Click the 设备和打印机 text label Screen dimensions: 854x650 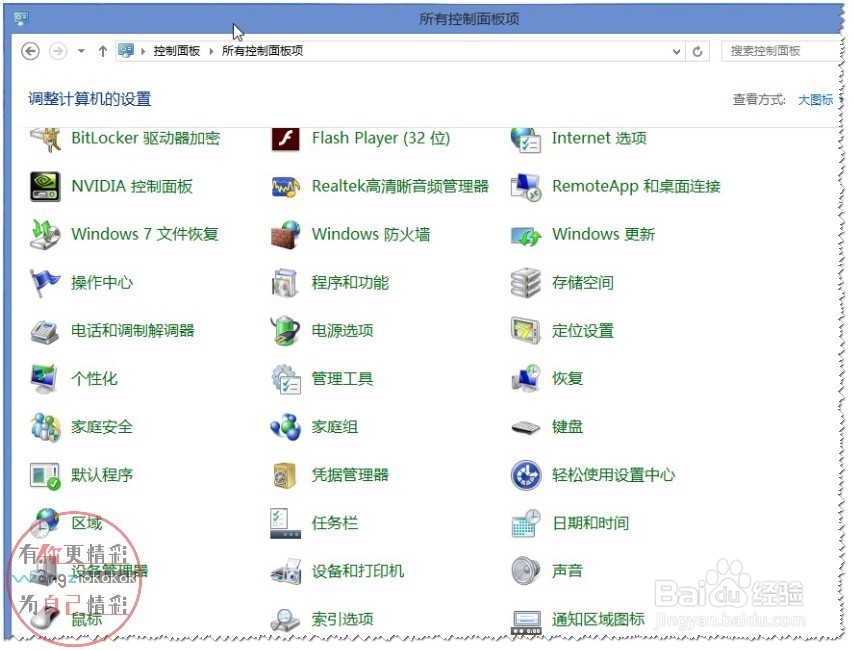pyautogui.click(x=358, y=571)
